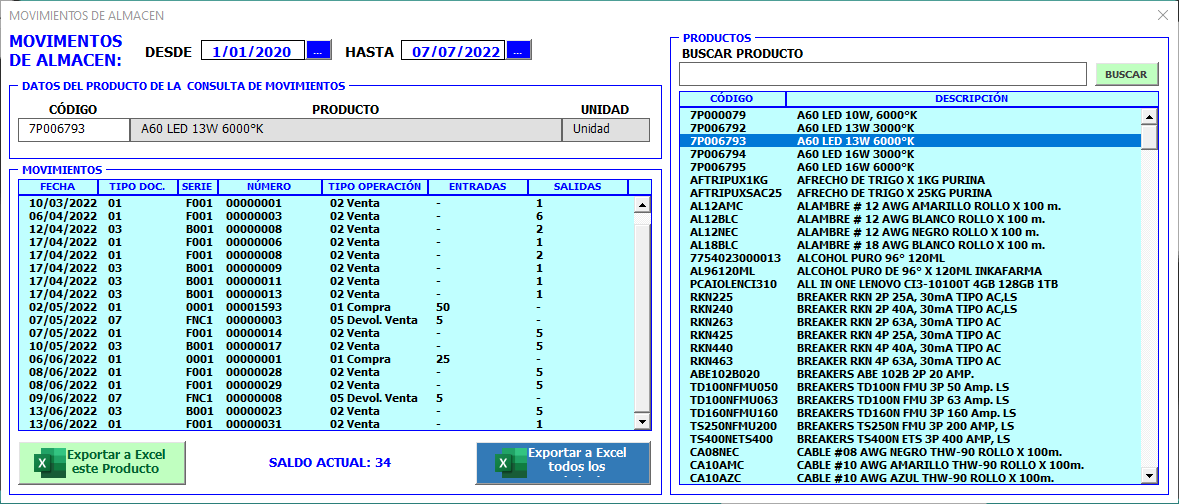The height and width of the screenshot is (504, 1179).
Task: Select product TD100NFMU063 breaker 63 Amp
Action: tap(911, 400)
